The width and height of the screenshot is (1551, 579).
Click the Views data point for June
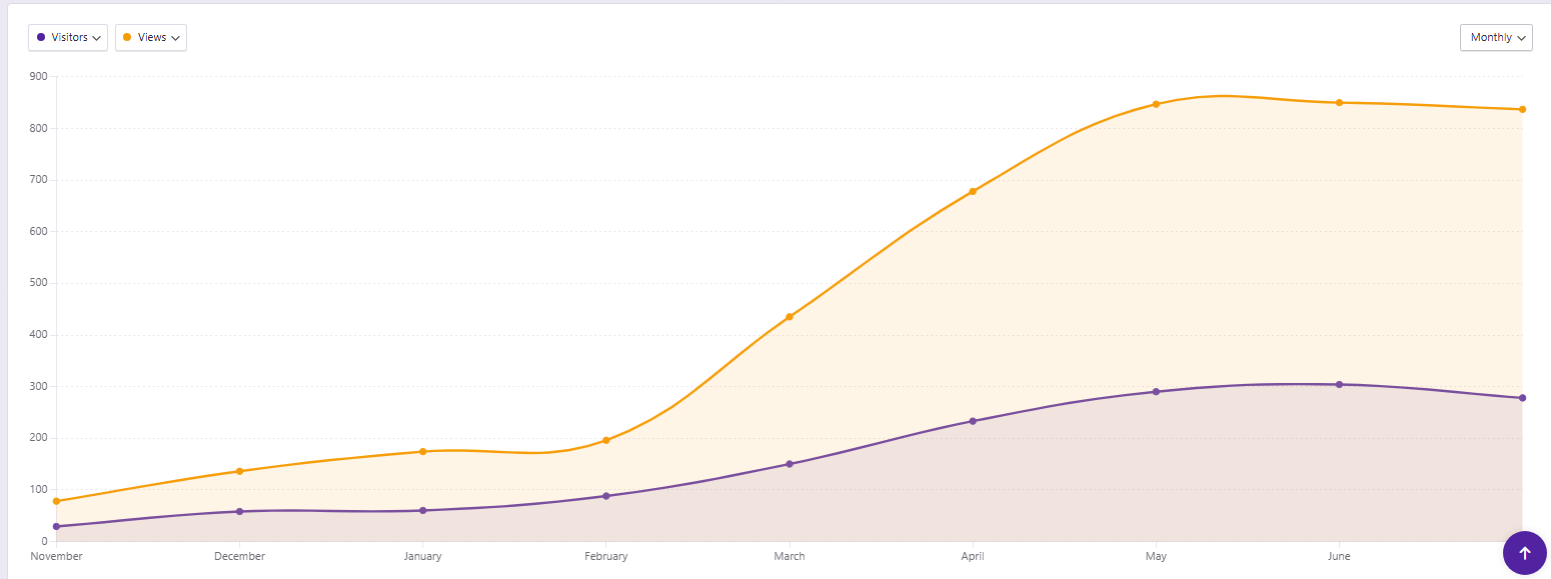tap(1339, 102)
